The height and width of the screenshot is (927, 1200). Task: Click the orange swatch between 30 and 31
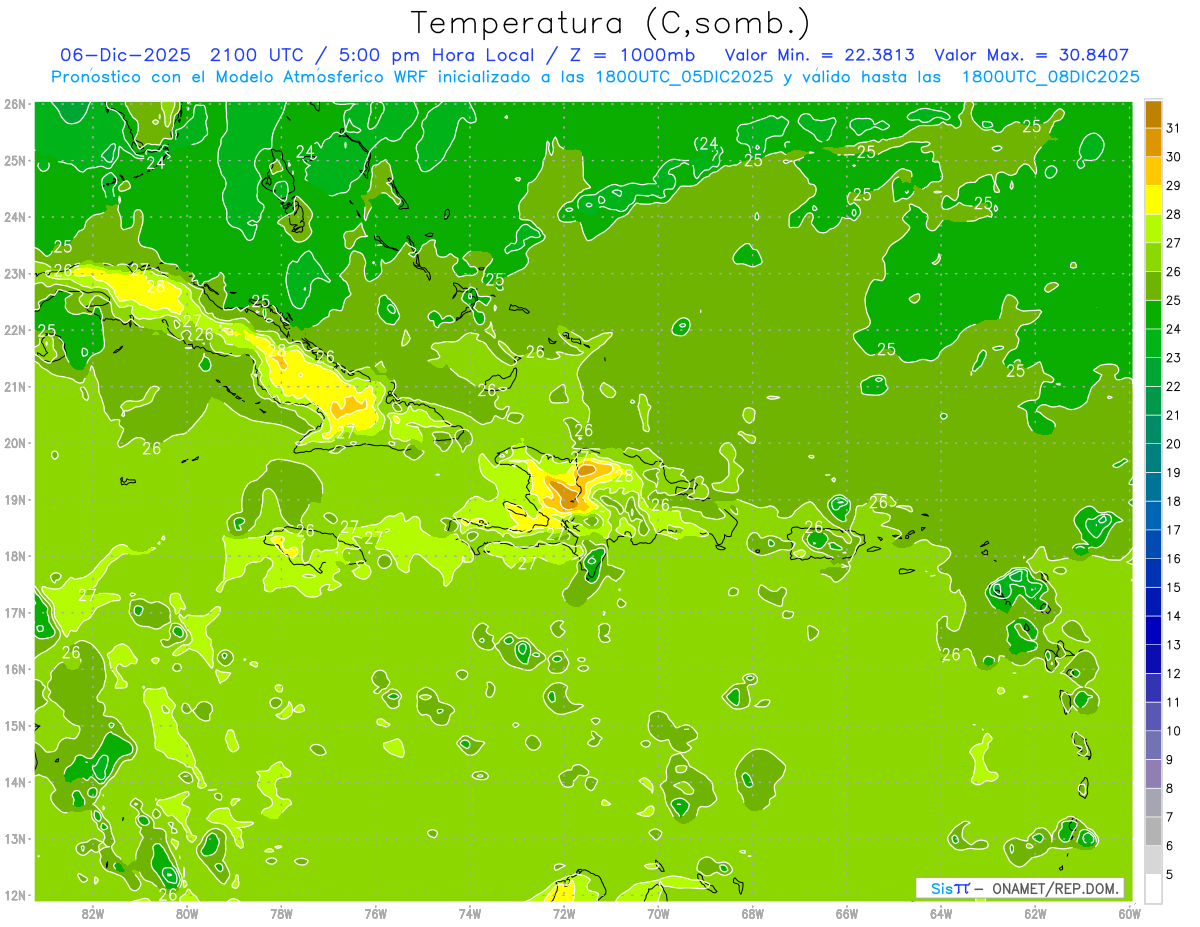tap(1153, 143)
